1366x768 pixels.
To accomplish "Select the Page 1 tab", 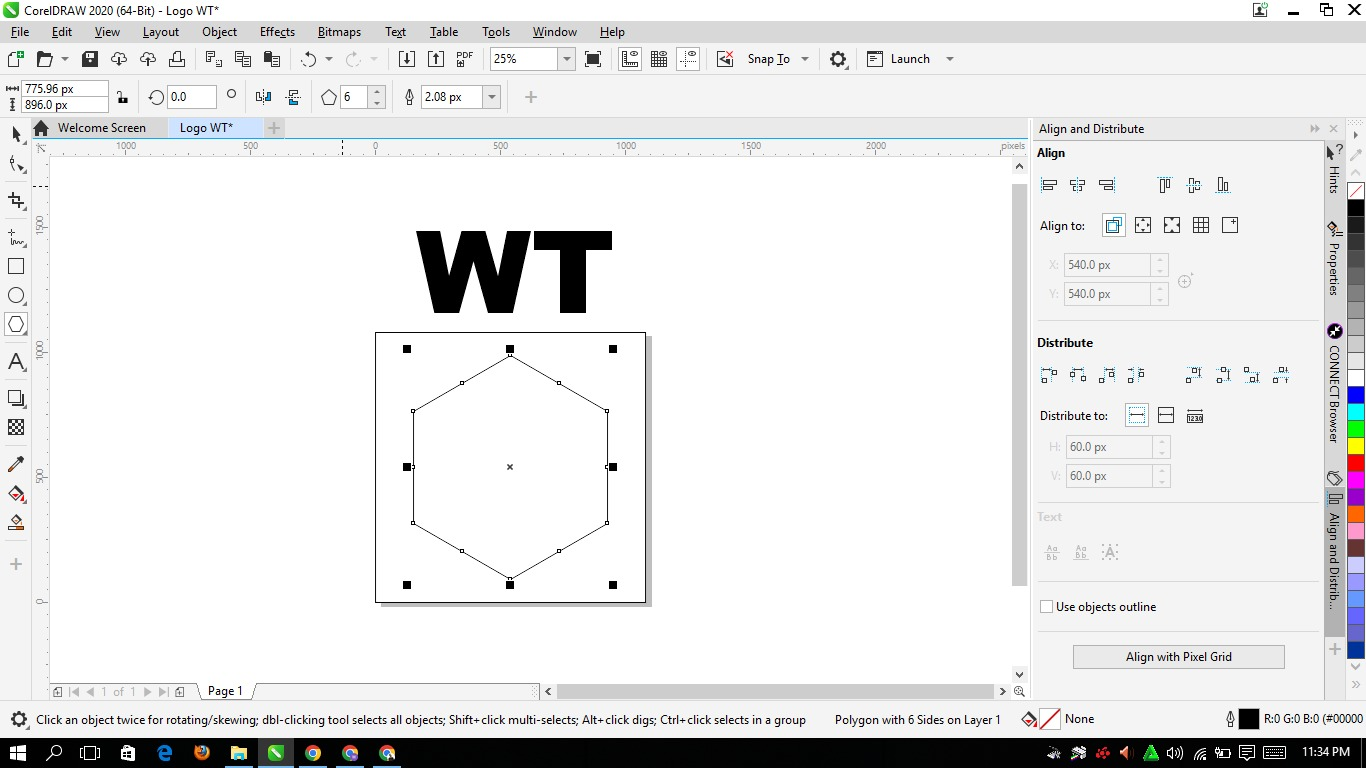I will [x=225, y=691].
